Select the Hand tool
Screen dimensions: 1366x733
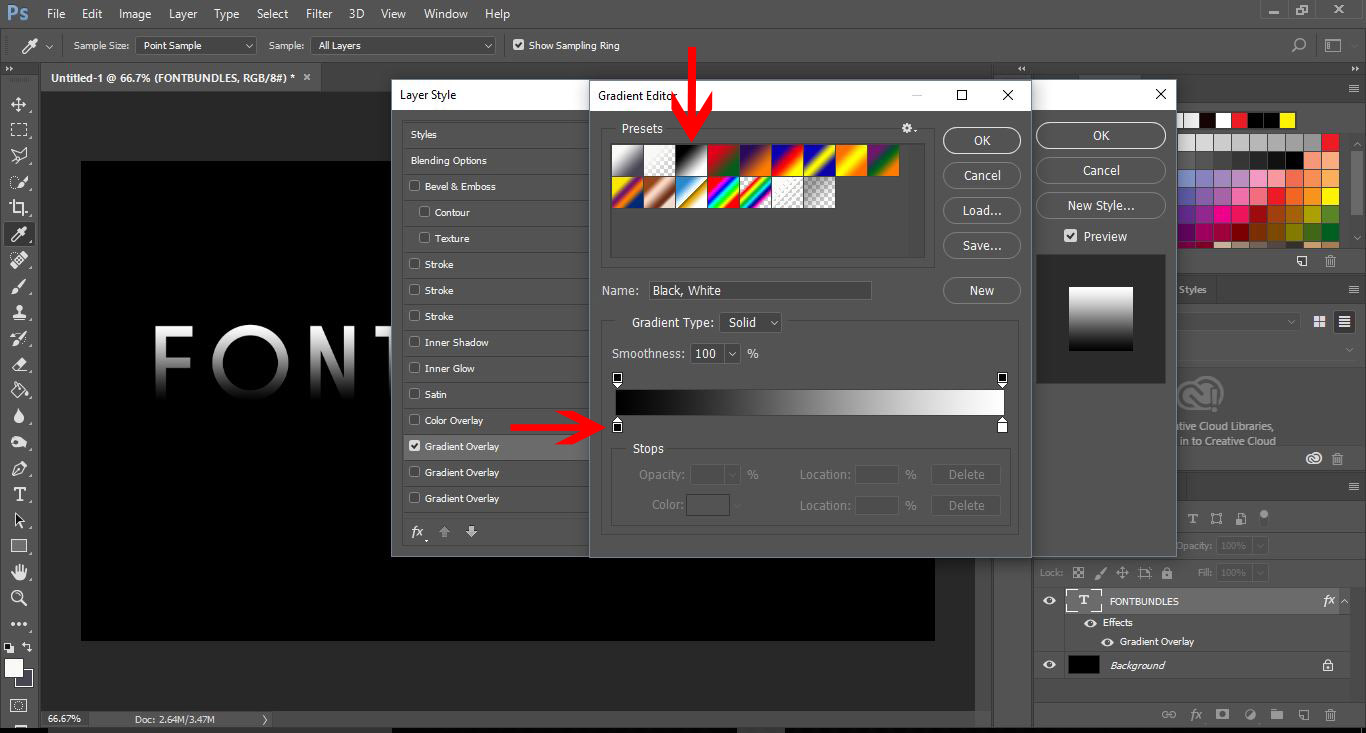[x=19, y=572]
